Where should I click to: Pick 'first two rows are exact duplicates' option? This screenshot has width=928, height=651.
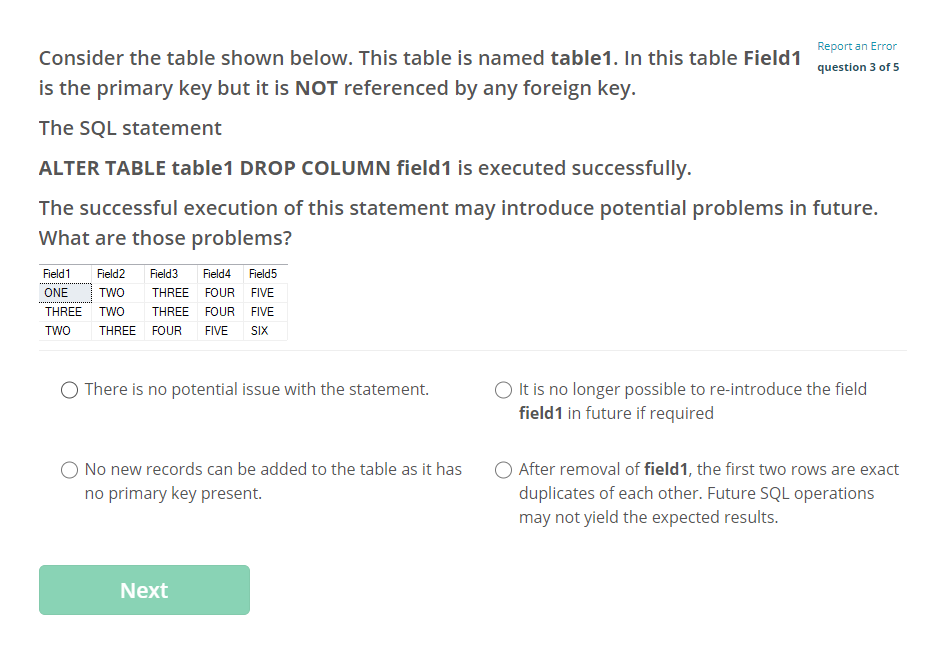point(503,470)
